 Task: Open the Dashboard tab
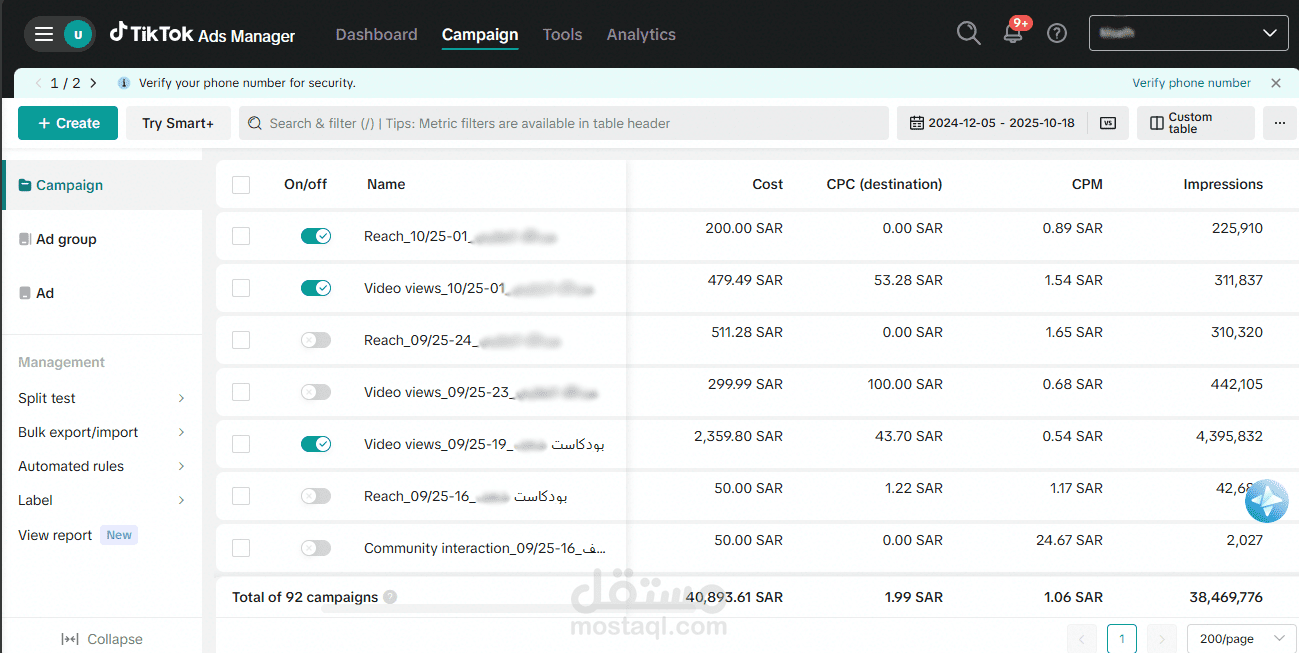coord(376,34)
